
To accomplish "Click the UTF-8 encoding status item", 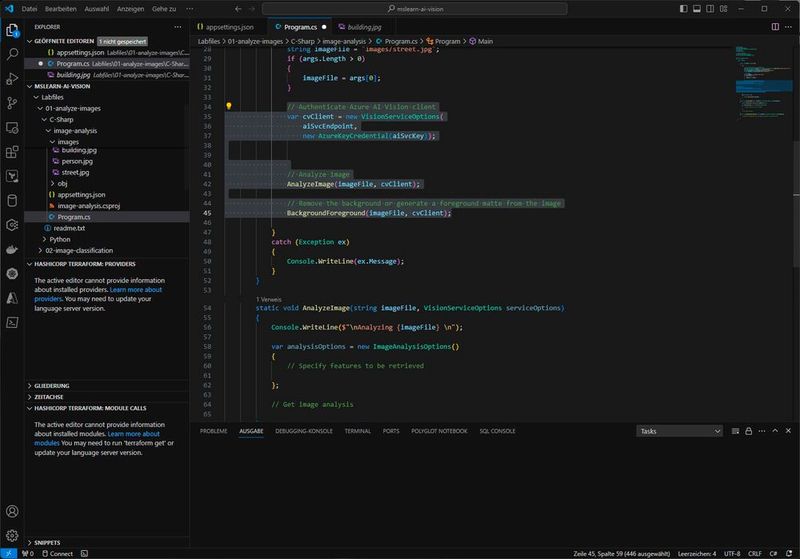I will pos(732,553).
